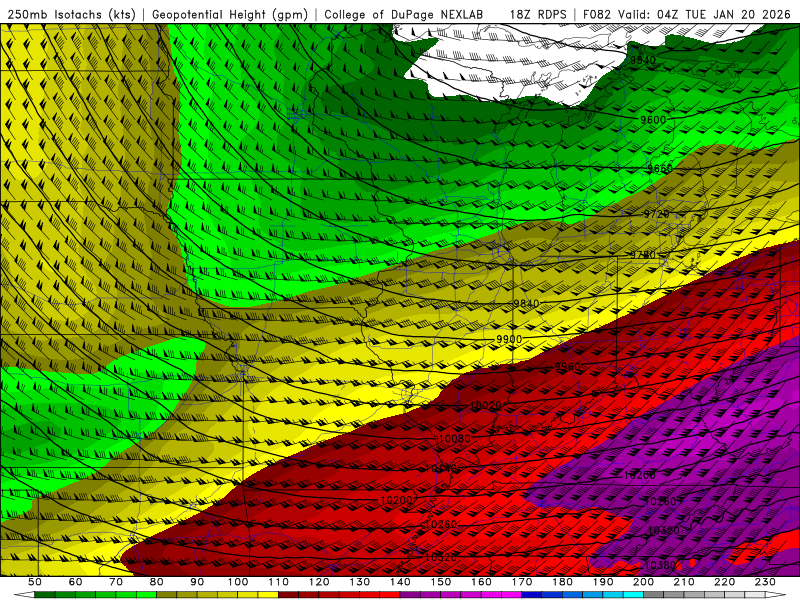The width and height of the screenshot is (800, 600).
Task: Click the left arrow end of the color bar
Action: [24, 595]
